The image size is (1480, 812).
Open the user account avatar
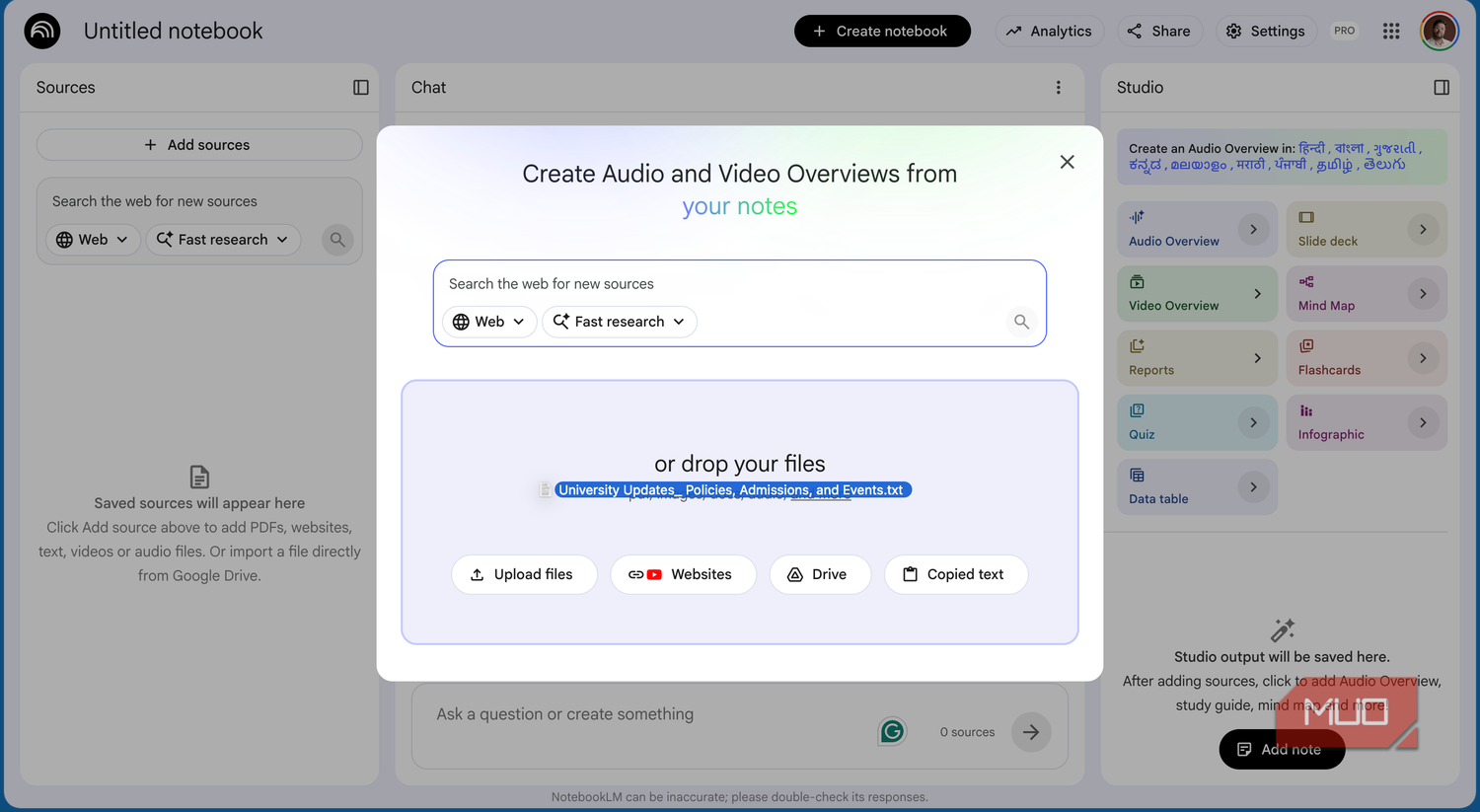click(x=1440, y=31)
